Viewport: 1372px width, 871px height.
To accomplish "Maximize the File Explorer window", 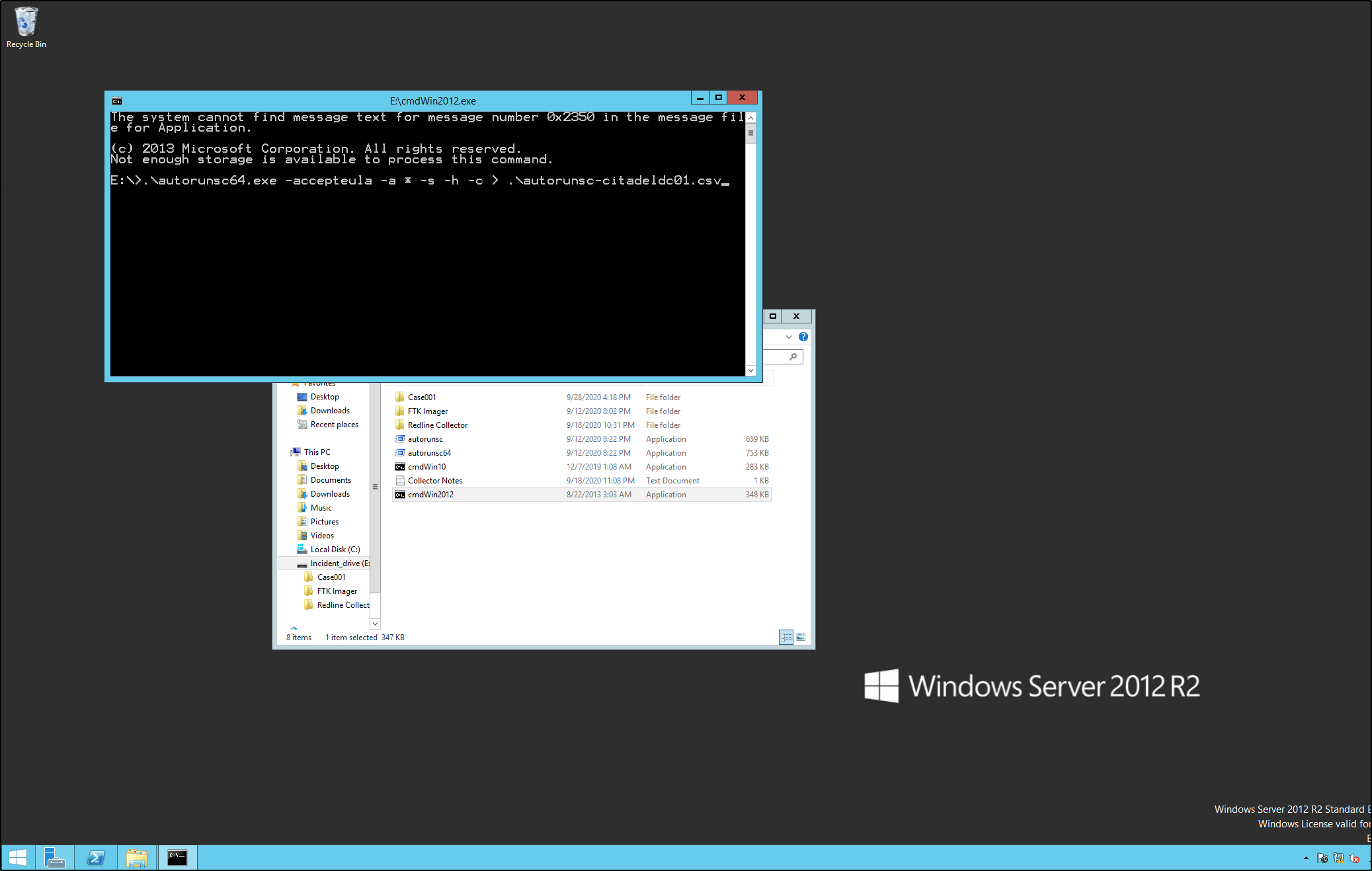I will [772, 316].
